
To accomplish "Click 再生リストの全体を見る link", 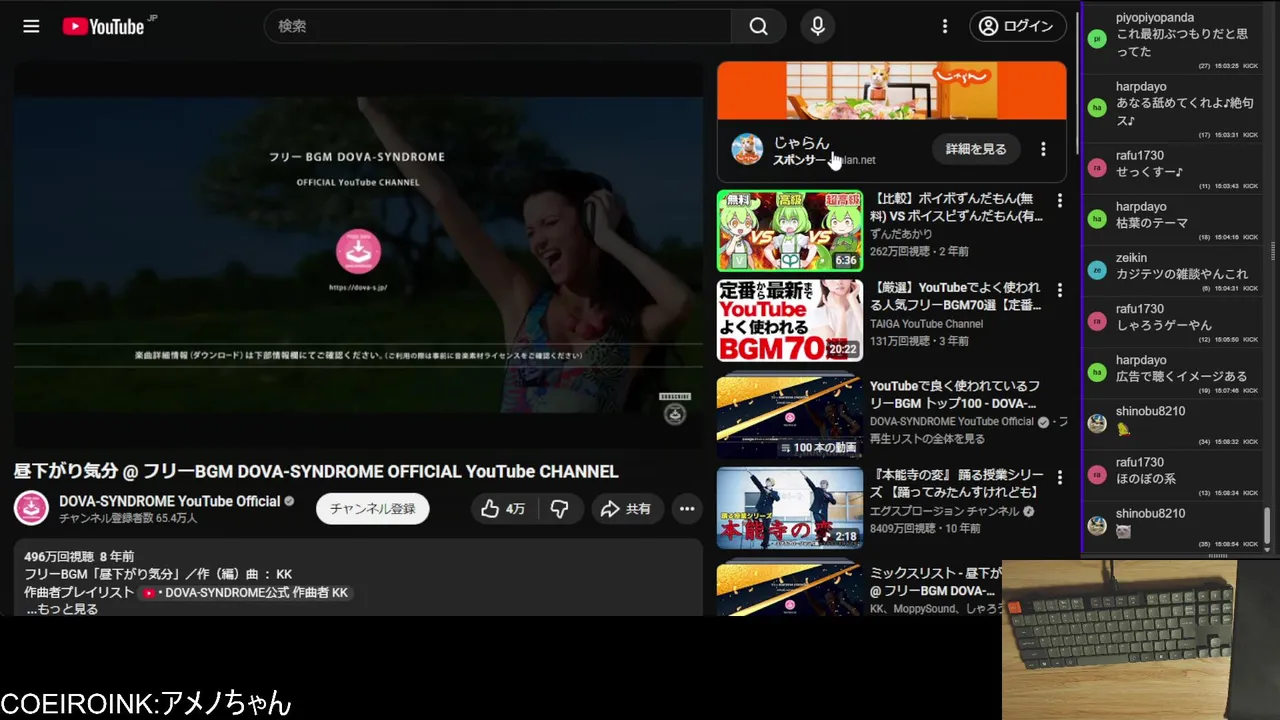I will pos(927,439).
